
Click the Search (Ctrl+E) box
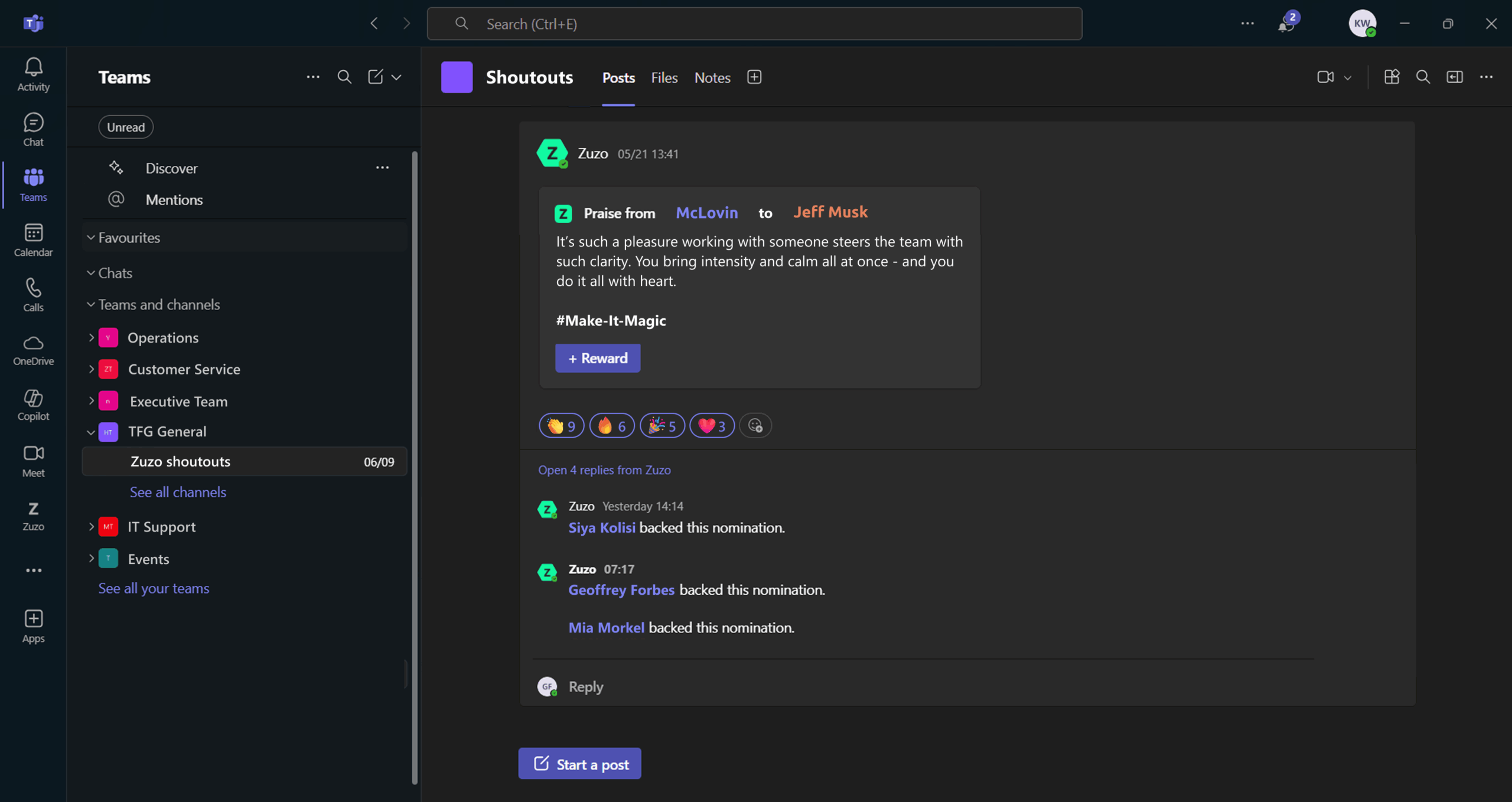(x=754, y=24)
